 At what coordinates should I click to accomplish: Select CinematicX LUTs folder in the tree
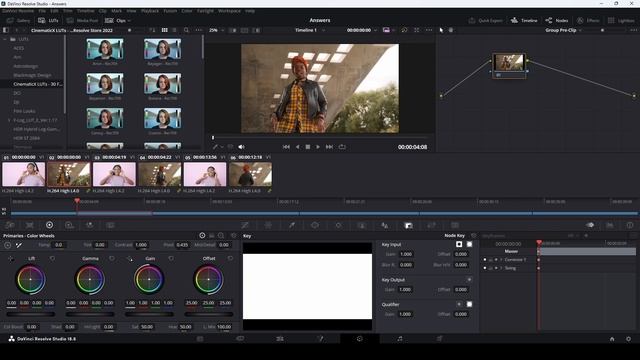38,84
